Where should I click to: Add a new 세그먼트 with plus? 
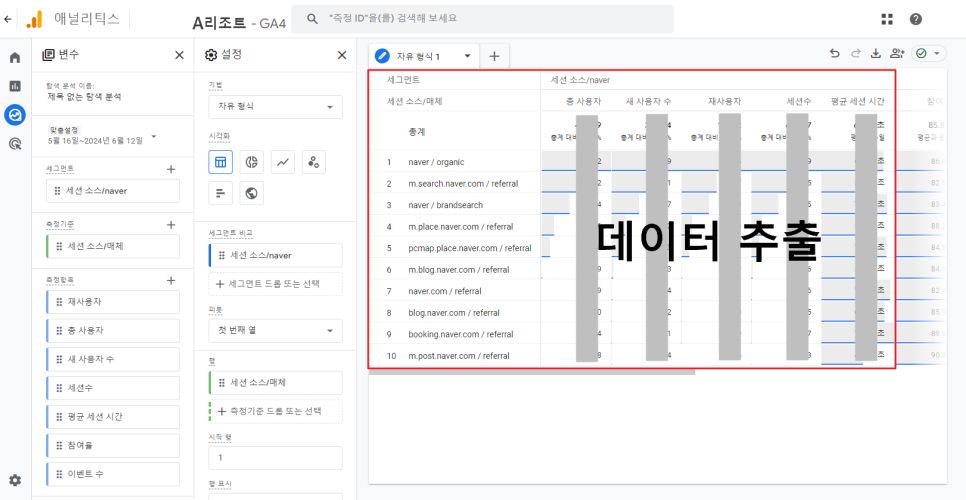171,169
